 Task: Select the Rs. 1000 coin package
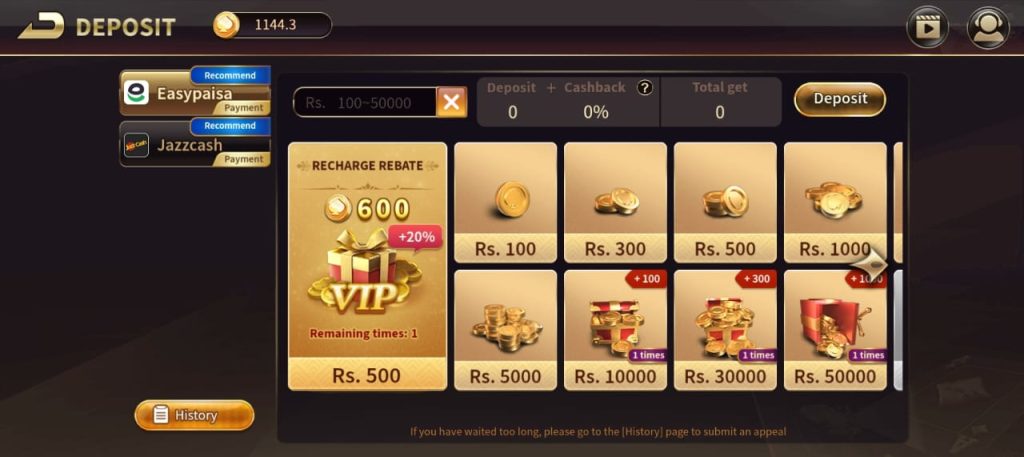coord(835,202)
